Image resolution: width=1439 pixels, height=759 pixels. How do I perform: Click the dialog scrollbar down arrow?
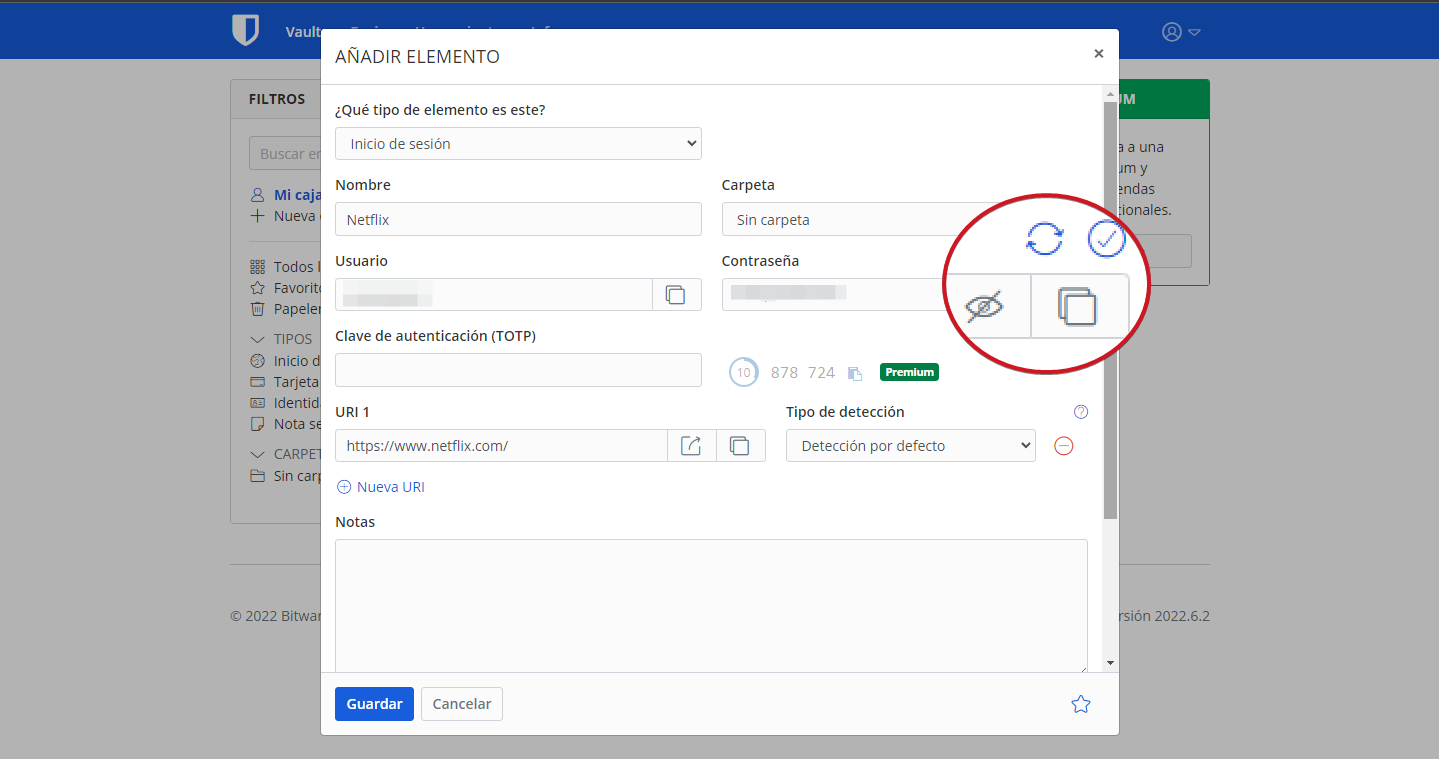pyautogui.click(x=1110, y=663)
